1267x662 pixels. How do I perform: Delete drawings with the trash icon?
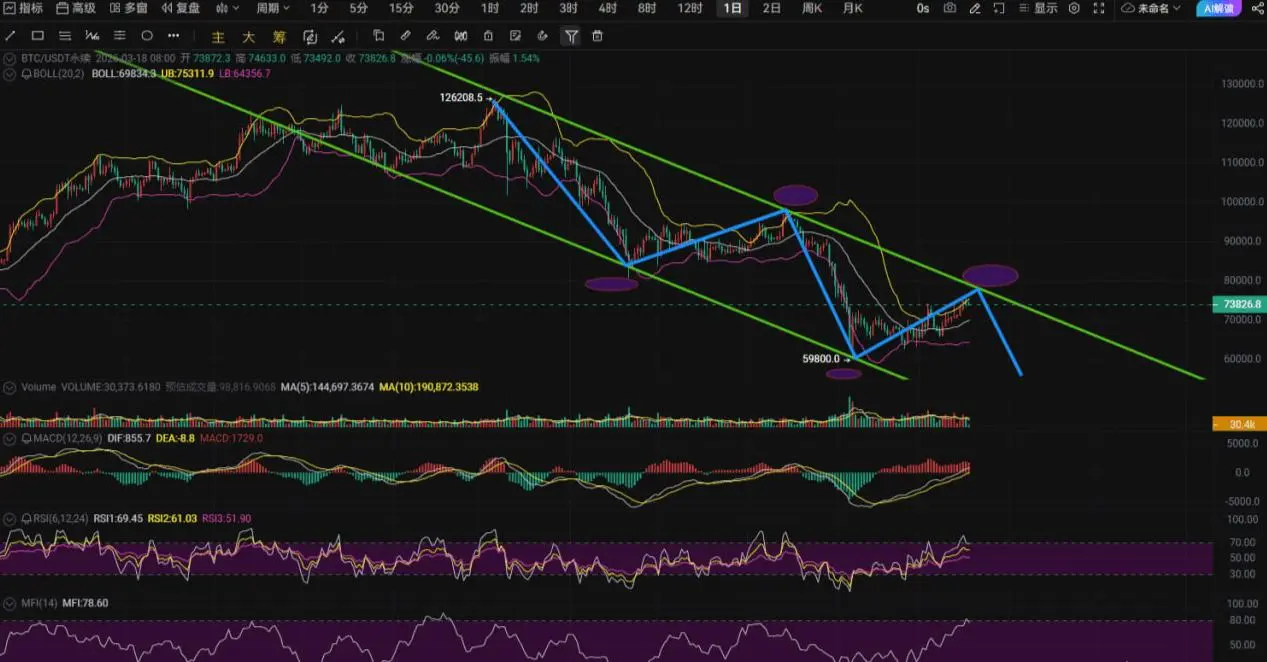coord(597,36)
